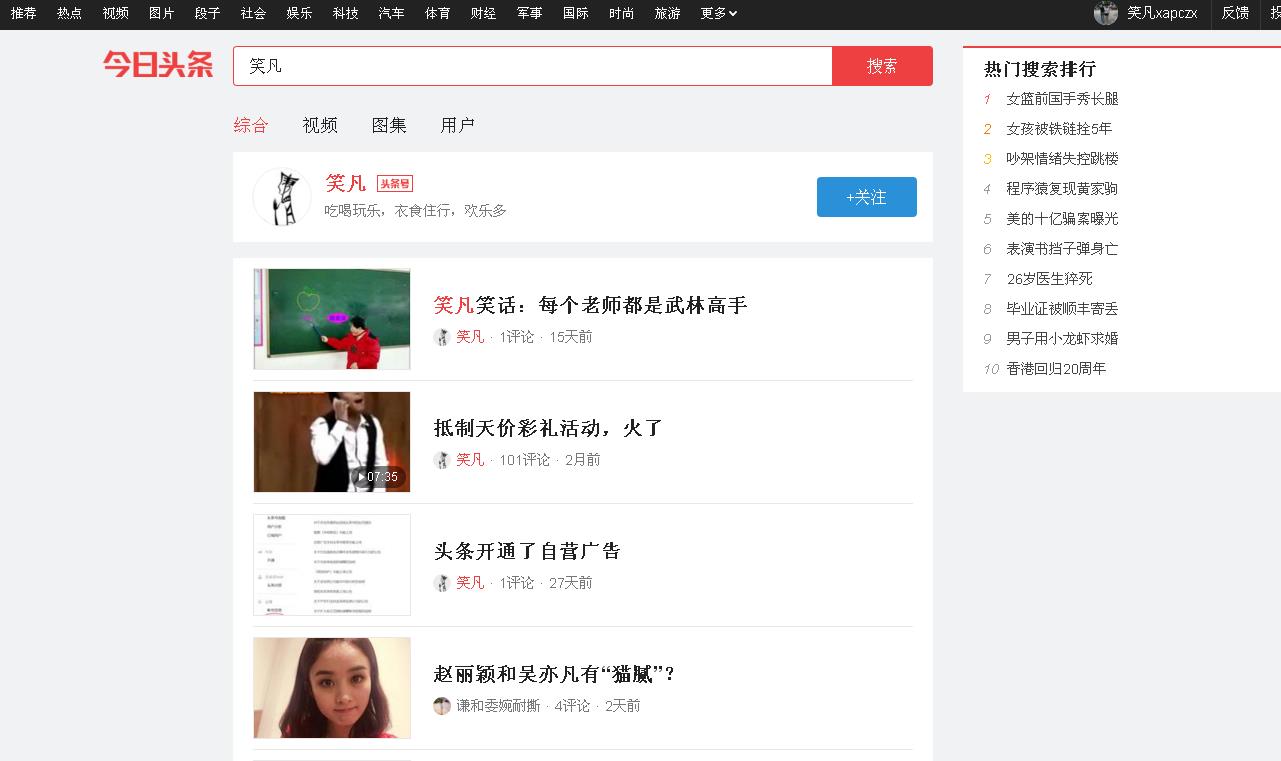Open article 头条开通了自营广告

point(527,551)
